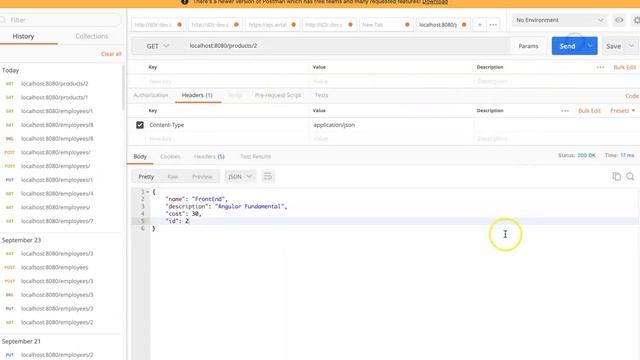
Task: Open the Tests request tab
Action: 321,95
